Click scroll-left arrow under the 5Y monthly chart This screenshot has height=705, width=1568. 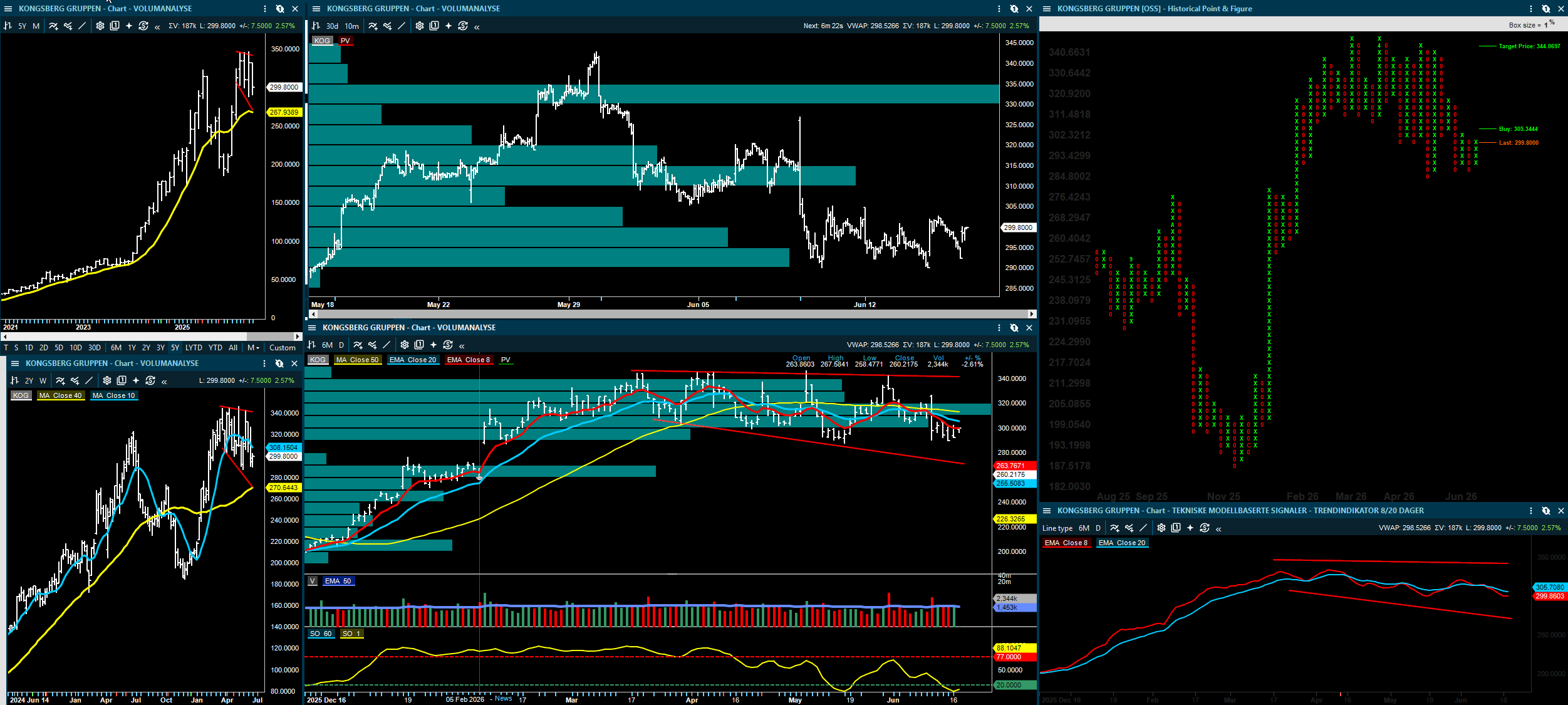[x=4, y=337]
